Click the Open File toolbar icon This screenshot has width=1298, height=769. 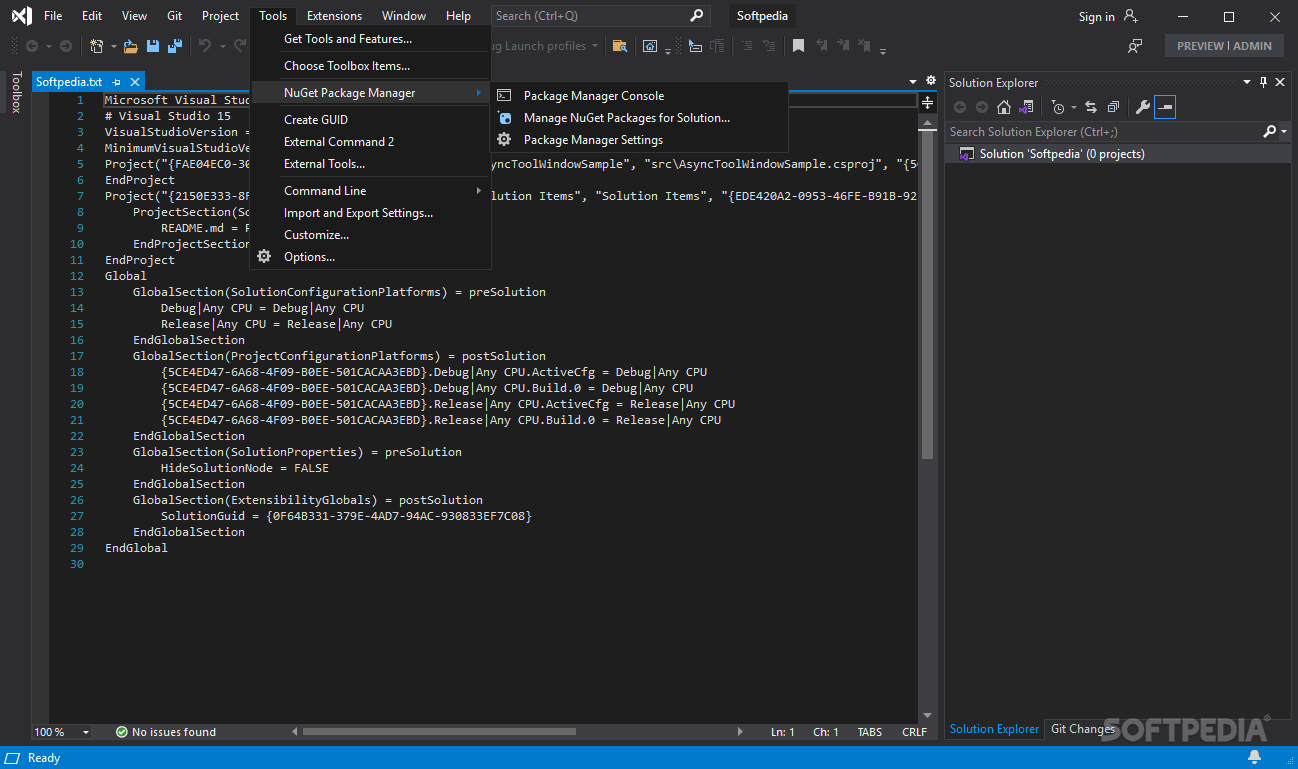[130, 46]
